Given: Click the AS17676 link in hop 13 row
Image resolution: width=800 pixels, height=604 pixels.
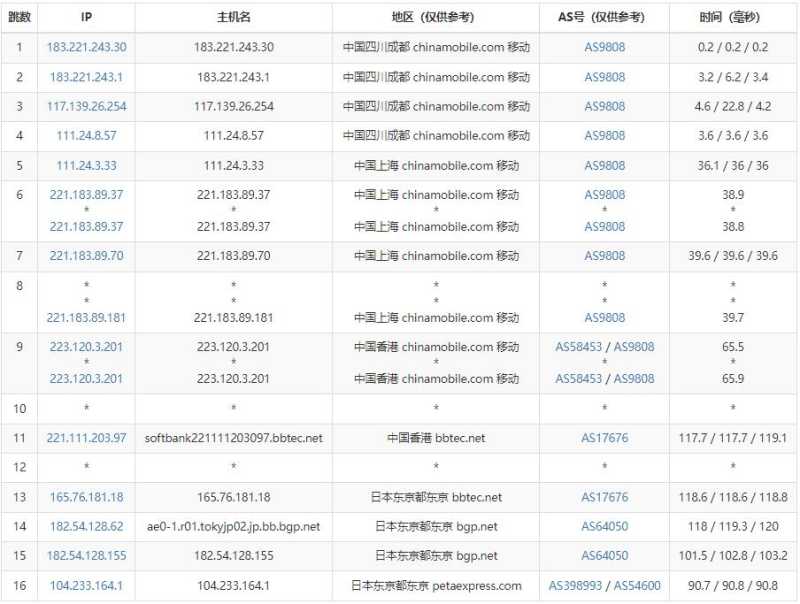Looking at the screenshot, I should [605, 497].
